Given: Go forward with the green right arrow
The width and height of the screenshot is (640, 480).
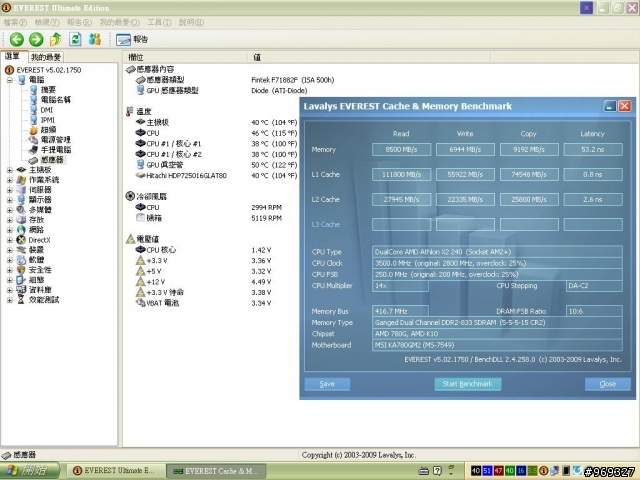Looking at the screenshot, I should [x=36, y=39].
